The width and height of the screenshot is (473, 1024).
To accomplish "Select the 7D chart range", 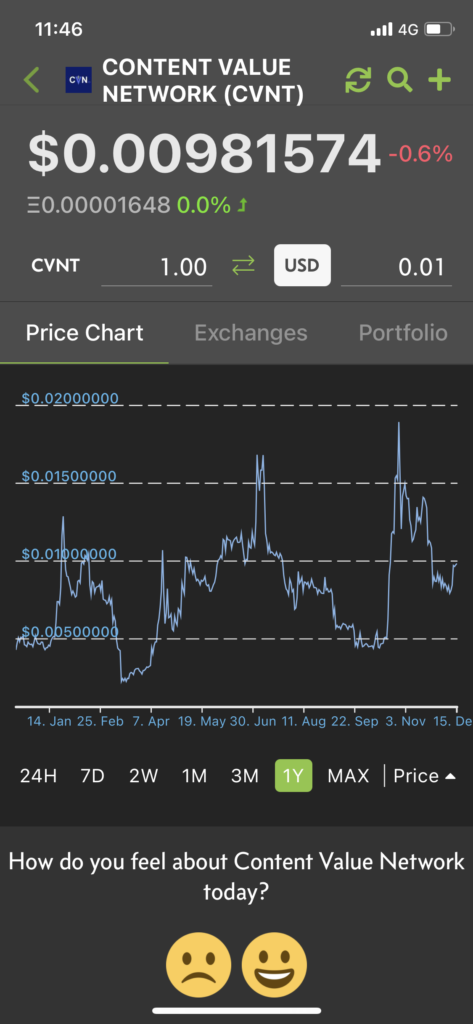I will (92, 776).
